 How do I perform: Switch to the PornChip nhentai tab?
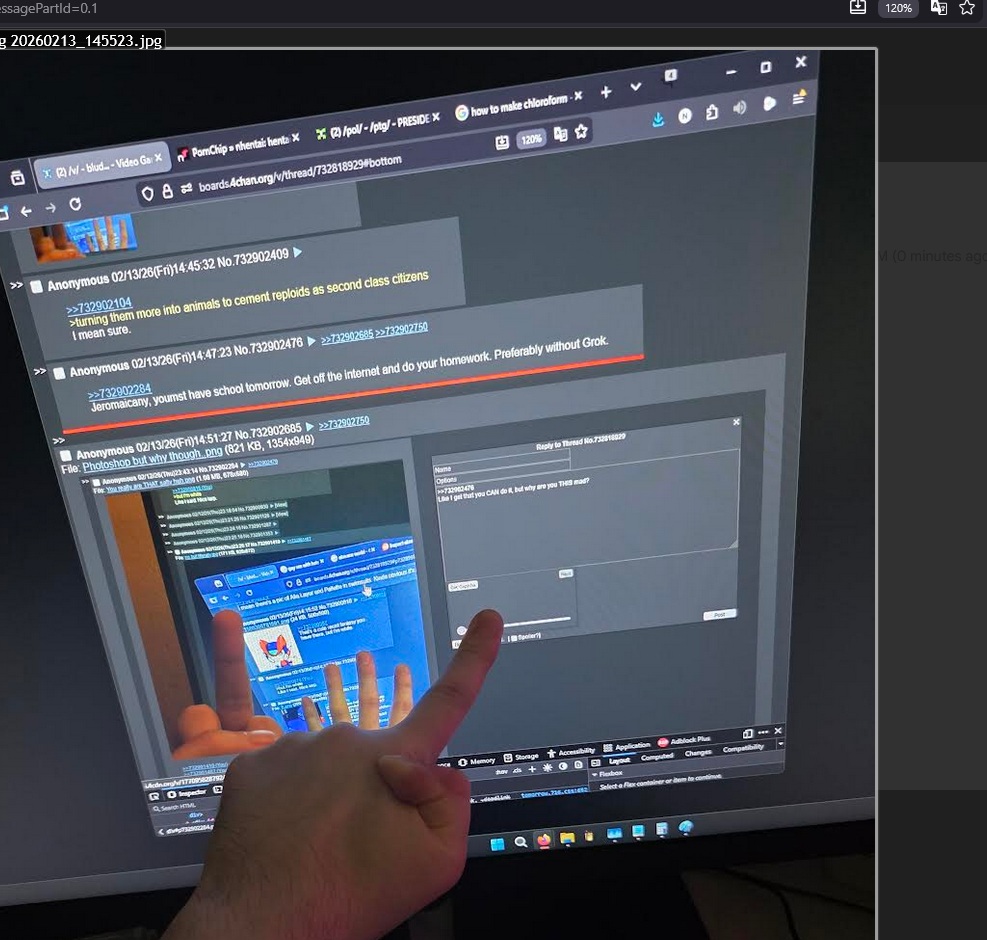tap(238, 146)
